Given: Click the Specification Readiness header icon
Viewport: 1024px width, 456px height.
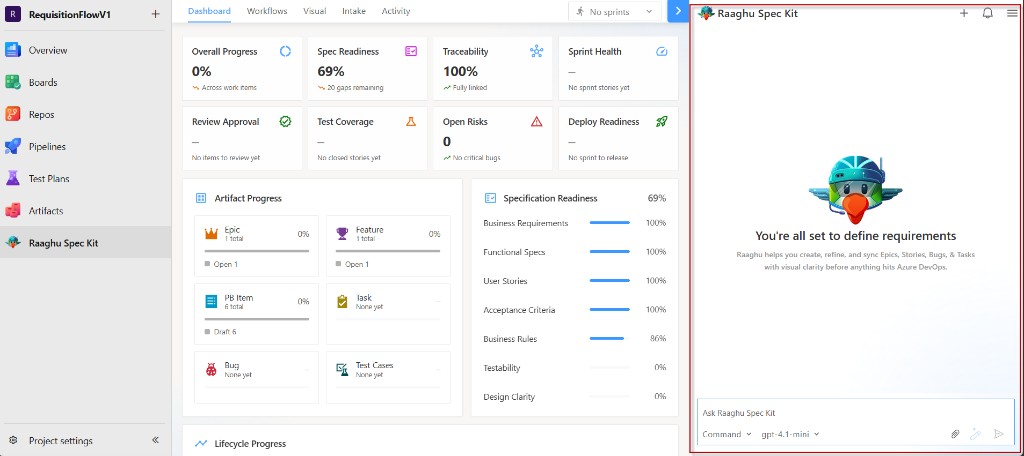Looking at the screenshot, I should tap(490, 198).
